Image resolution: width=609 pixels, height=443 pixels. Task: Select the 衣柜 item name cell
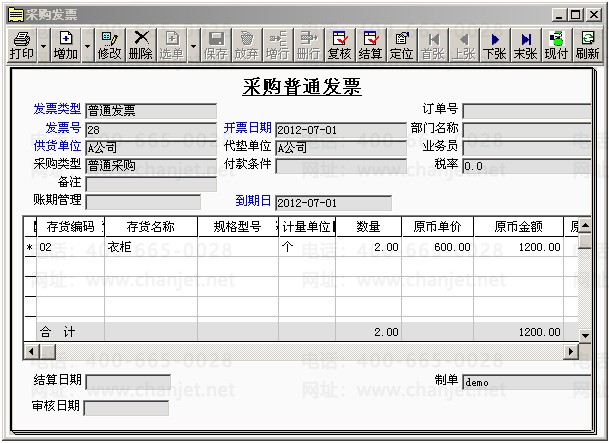[x=150, y=247]
